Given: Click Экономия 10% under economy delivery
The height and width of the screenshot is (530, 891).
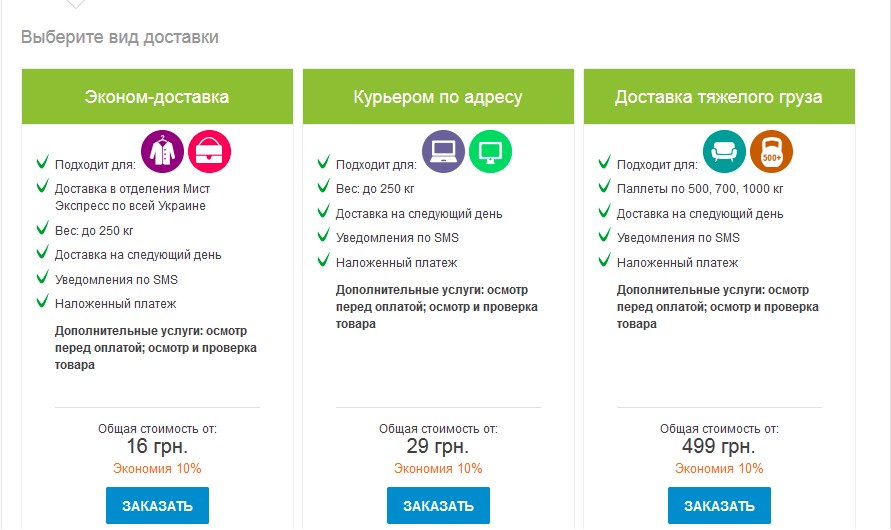Looking at the screenshot, I should 157,469.
